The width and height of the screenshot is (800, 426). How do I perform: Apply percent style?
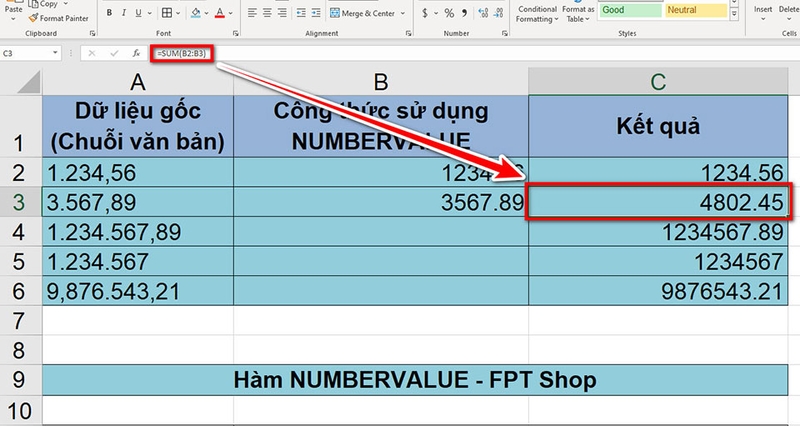[449, 13]
